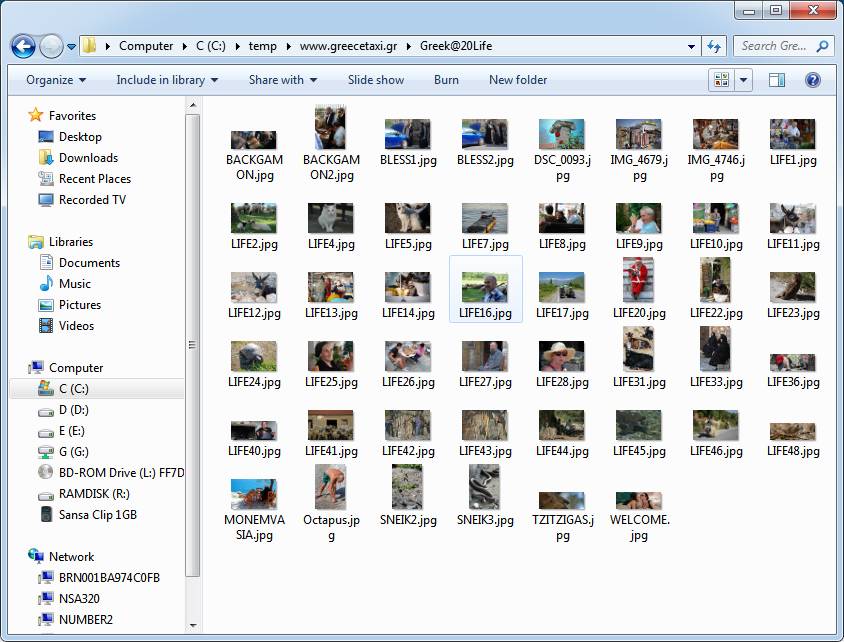Select drive D (D:)
Image resolution: width=844 pixels, height=642 pixels.
click(x=74, y=410)
